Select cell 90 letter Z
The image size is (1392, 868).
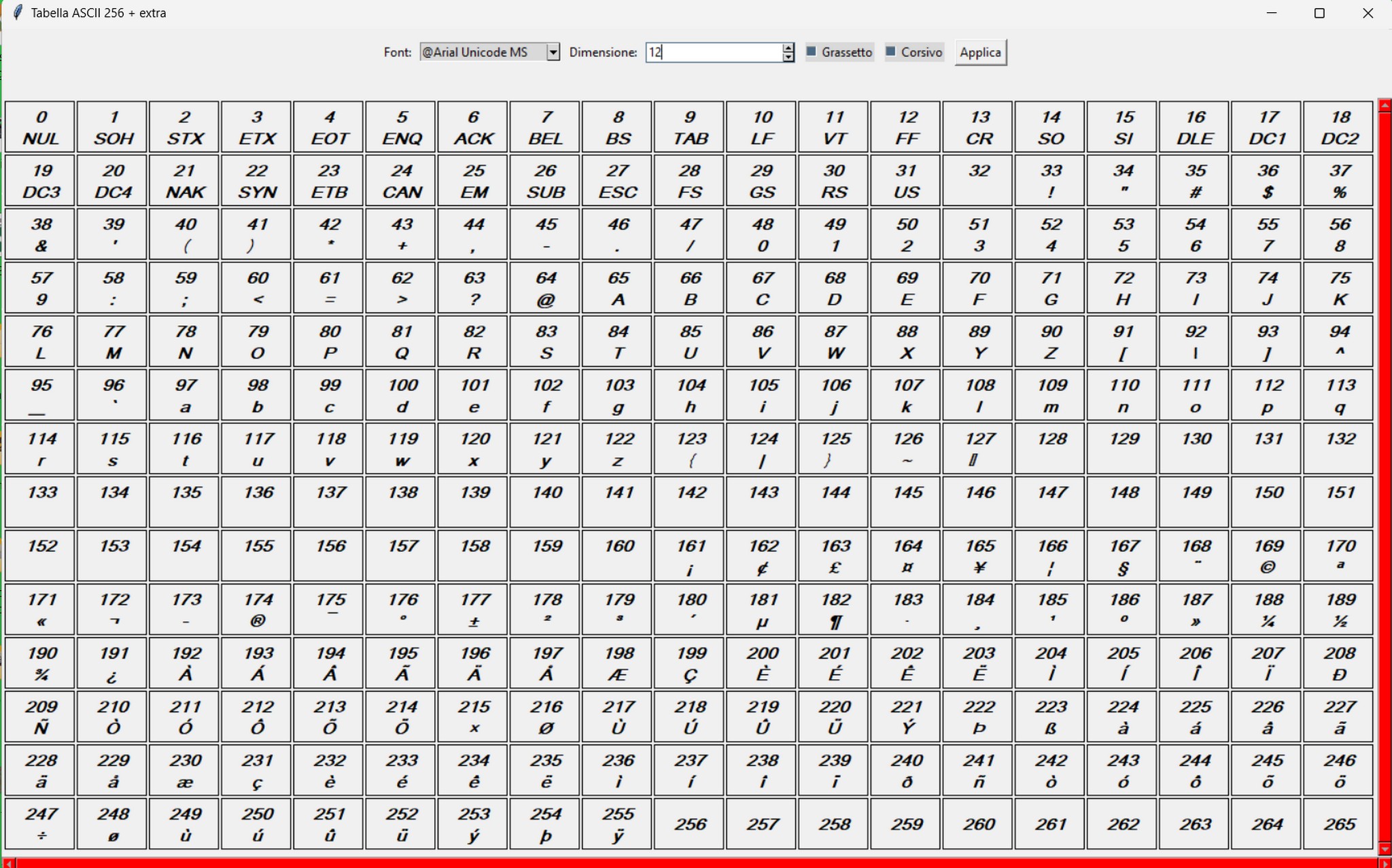(1050, 342)
